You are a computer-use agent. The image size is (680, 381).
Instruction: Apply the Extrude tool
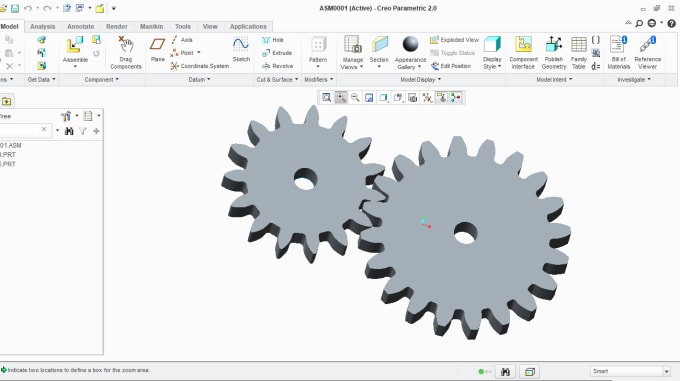(277, 53)
